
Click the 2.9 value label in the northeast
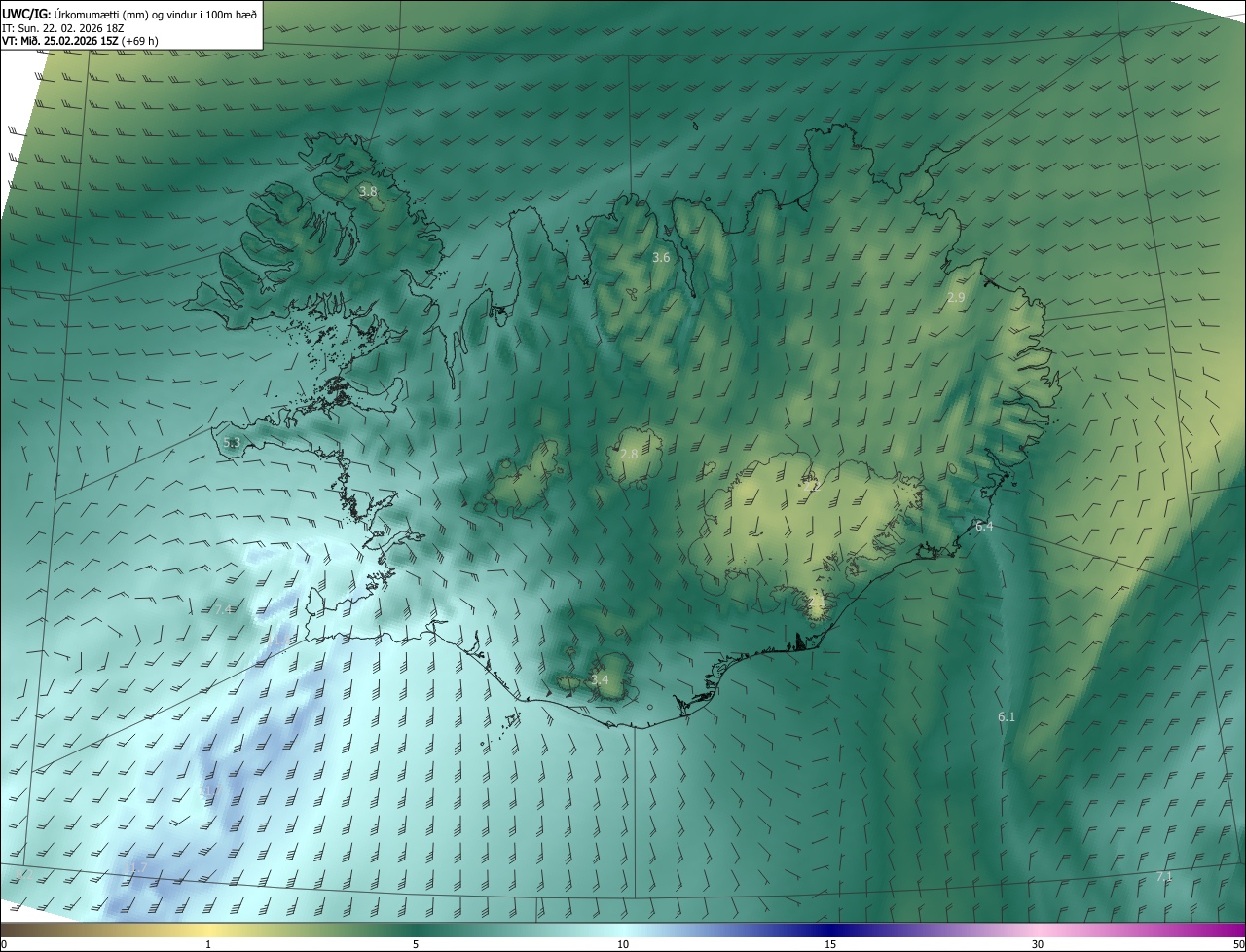coord(956,297)
